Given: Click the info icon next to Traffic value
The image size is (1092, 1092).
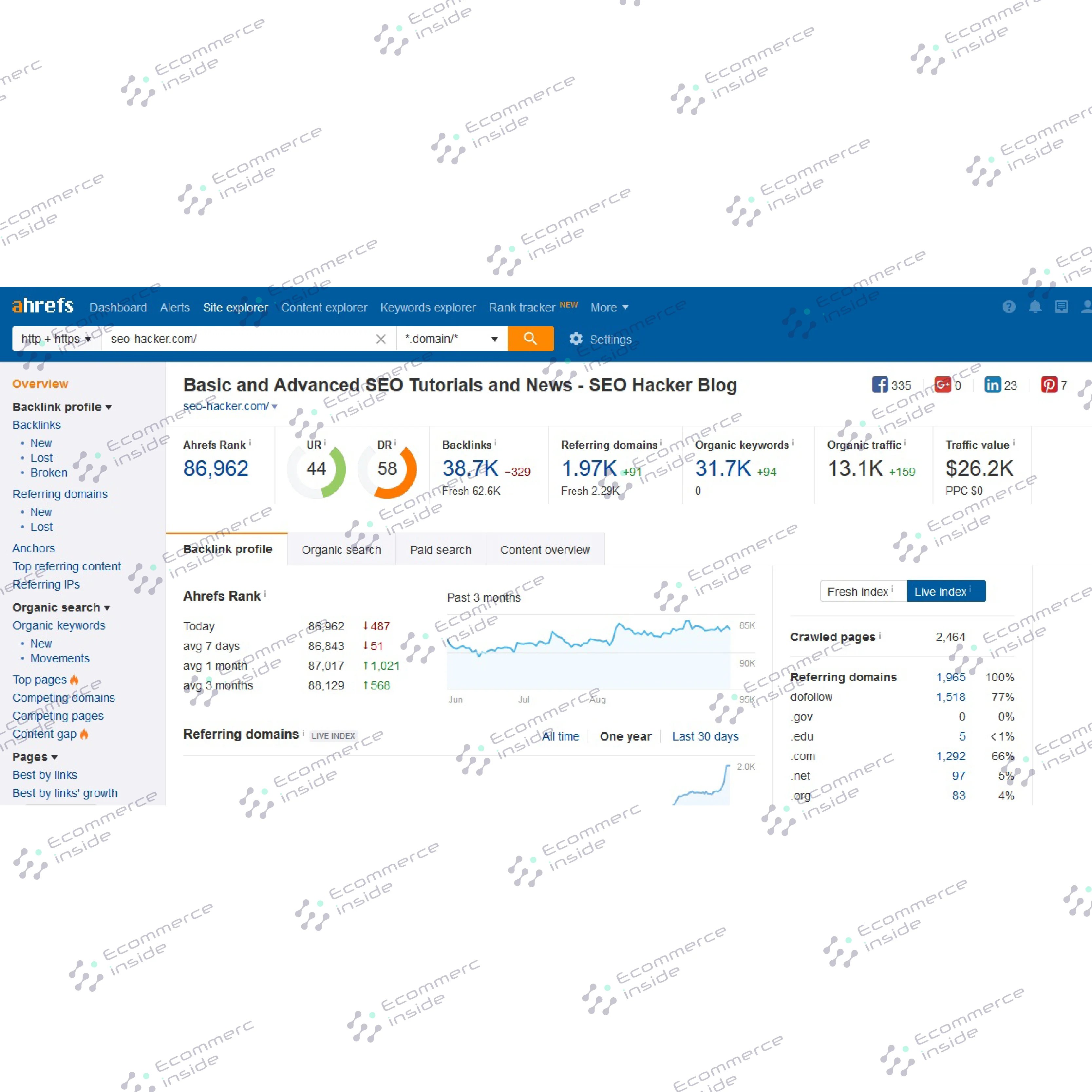Looking at the screenshot, I should pos(1013,443).
